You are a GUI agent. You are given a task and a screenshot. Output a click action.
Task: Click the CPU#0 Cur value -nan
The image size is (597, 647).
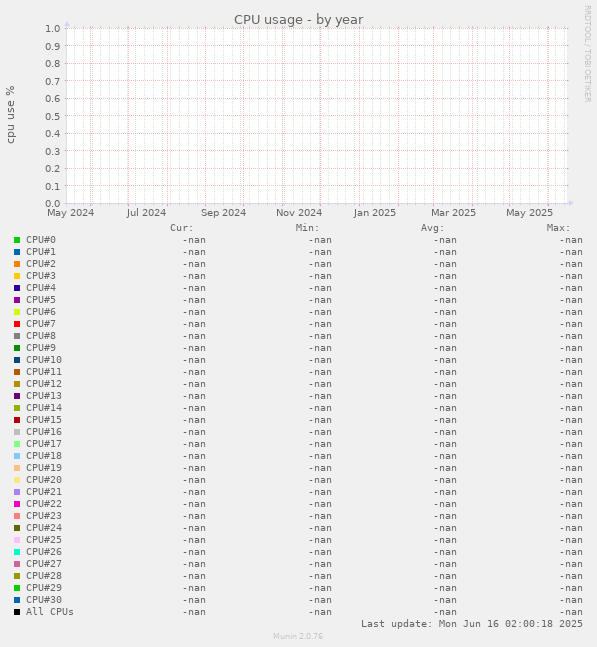click(194, 240)
